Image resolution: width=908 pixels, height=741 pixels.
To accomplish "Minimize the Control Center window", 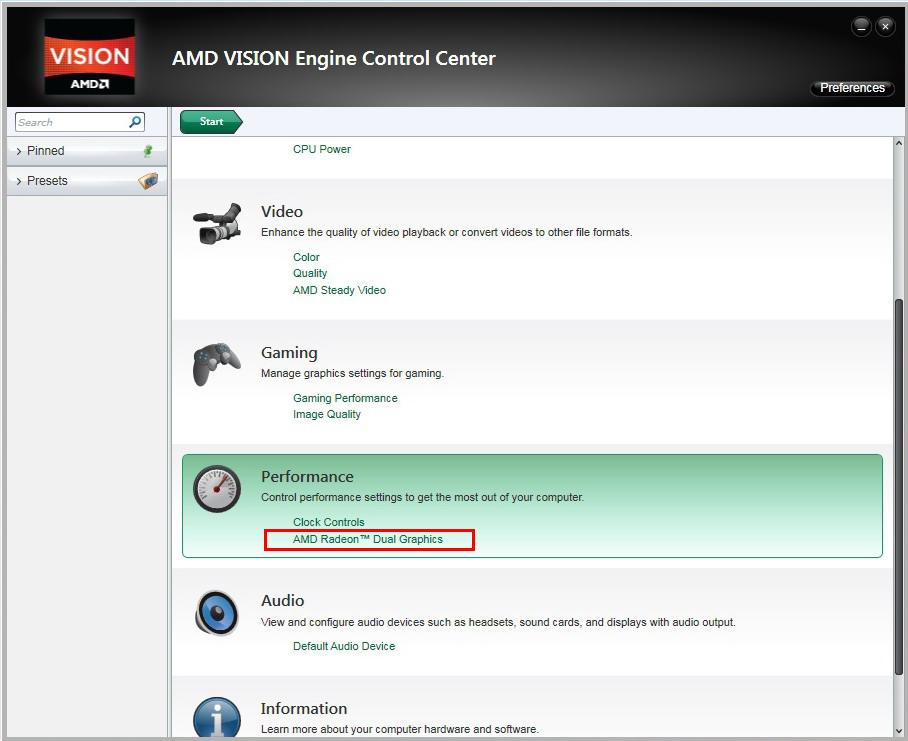I will (861, 27).
